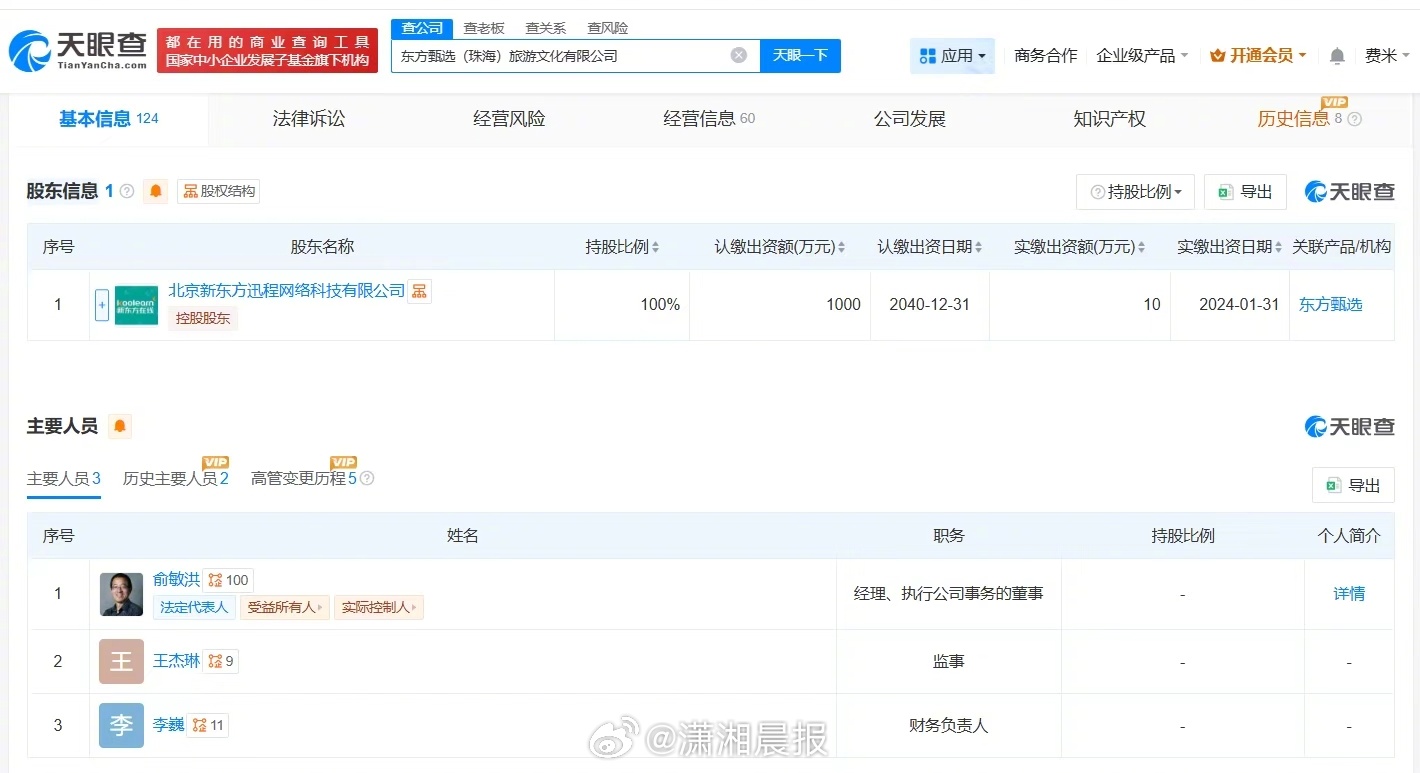Viewport: 1420px width, 773px height.
Task: Select the 高管变更历程 sub-tab
Action: (x=304, y=479)
